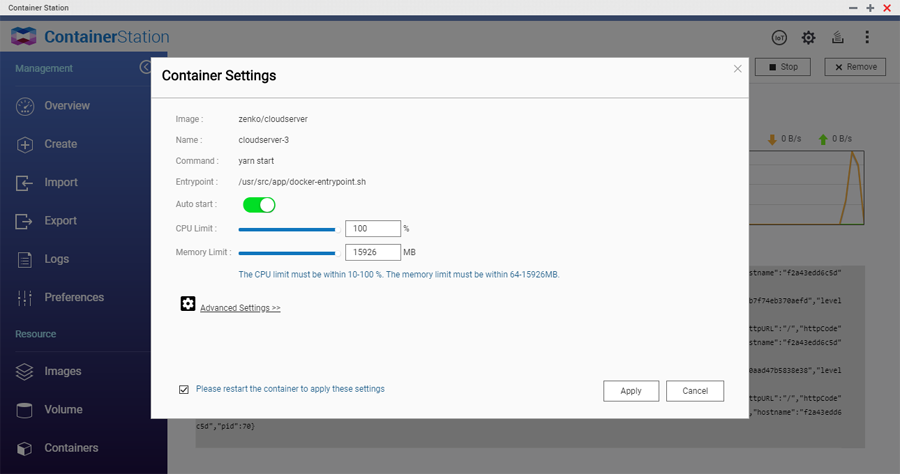Open Preferences in the sidebar
The height and width of the screenshot is (474, 900).
[x=74, y=297]
